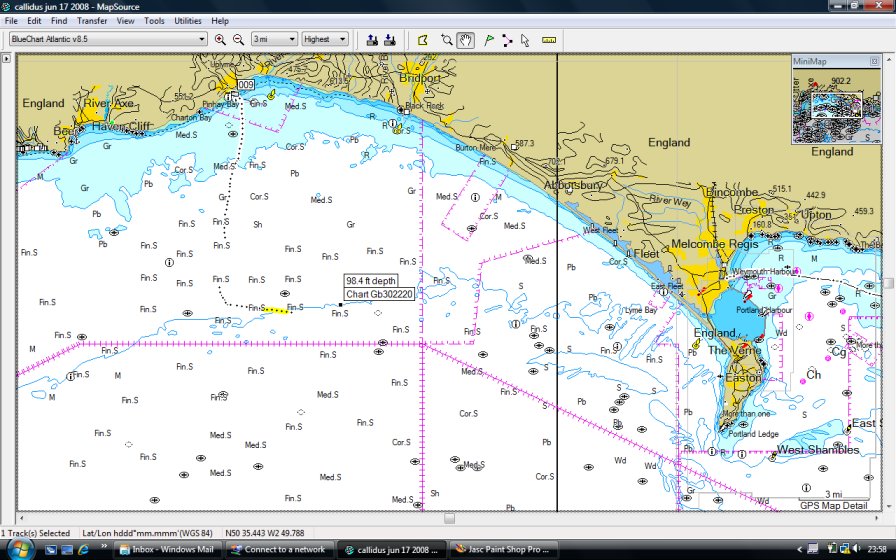Click the Zoom Out magnifier icon
896x560 pixels.
[x=238, y=39]
